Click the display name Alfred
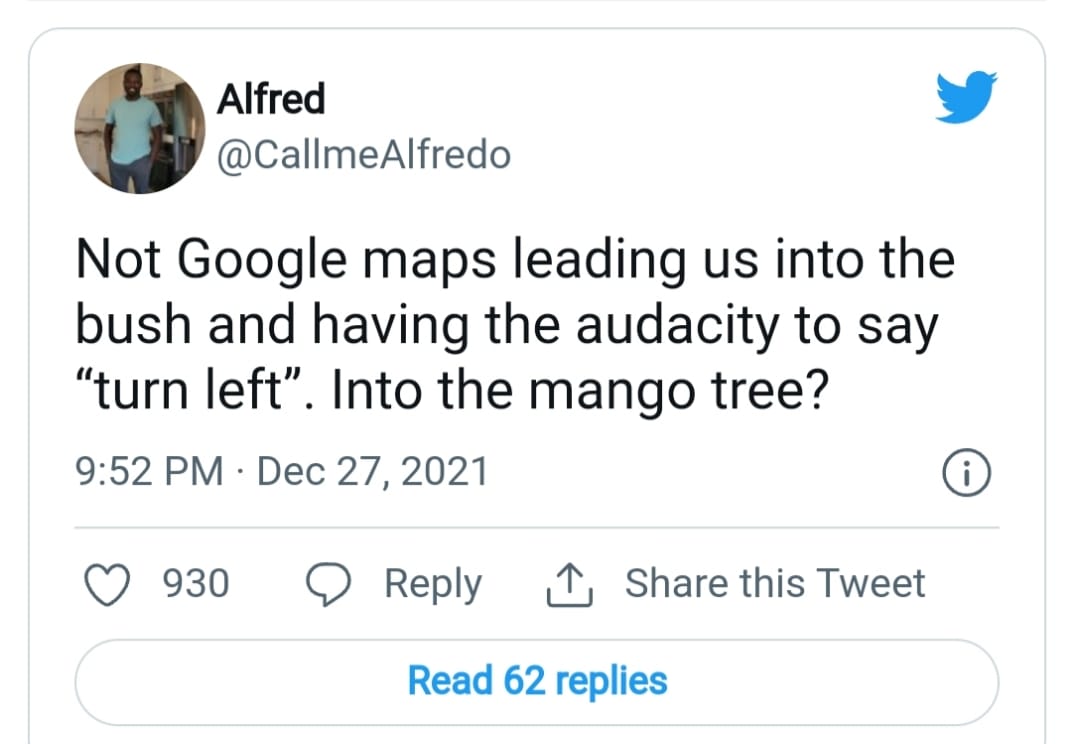 270,98
